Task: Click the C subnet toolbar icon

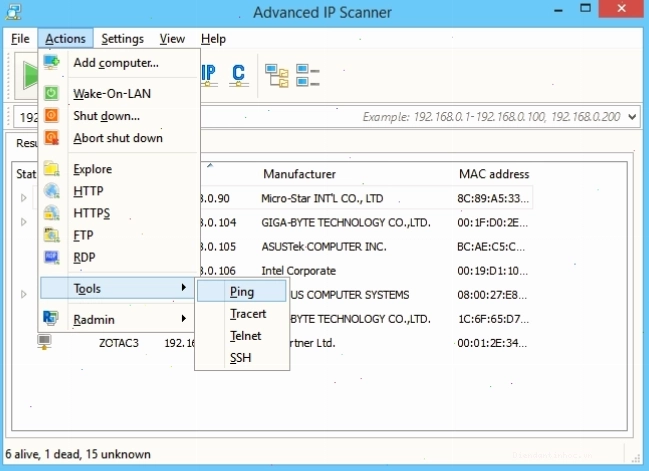Action: [238, 75]
